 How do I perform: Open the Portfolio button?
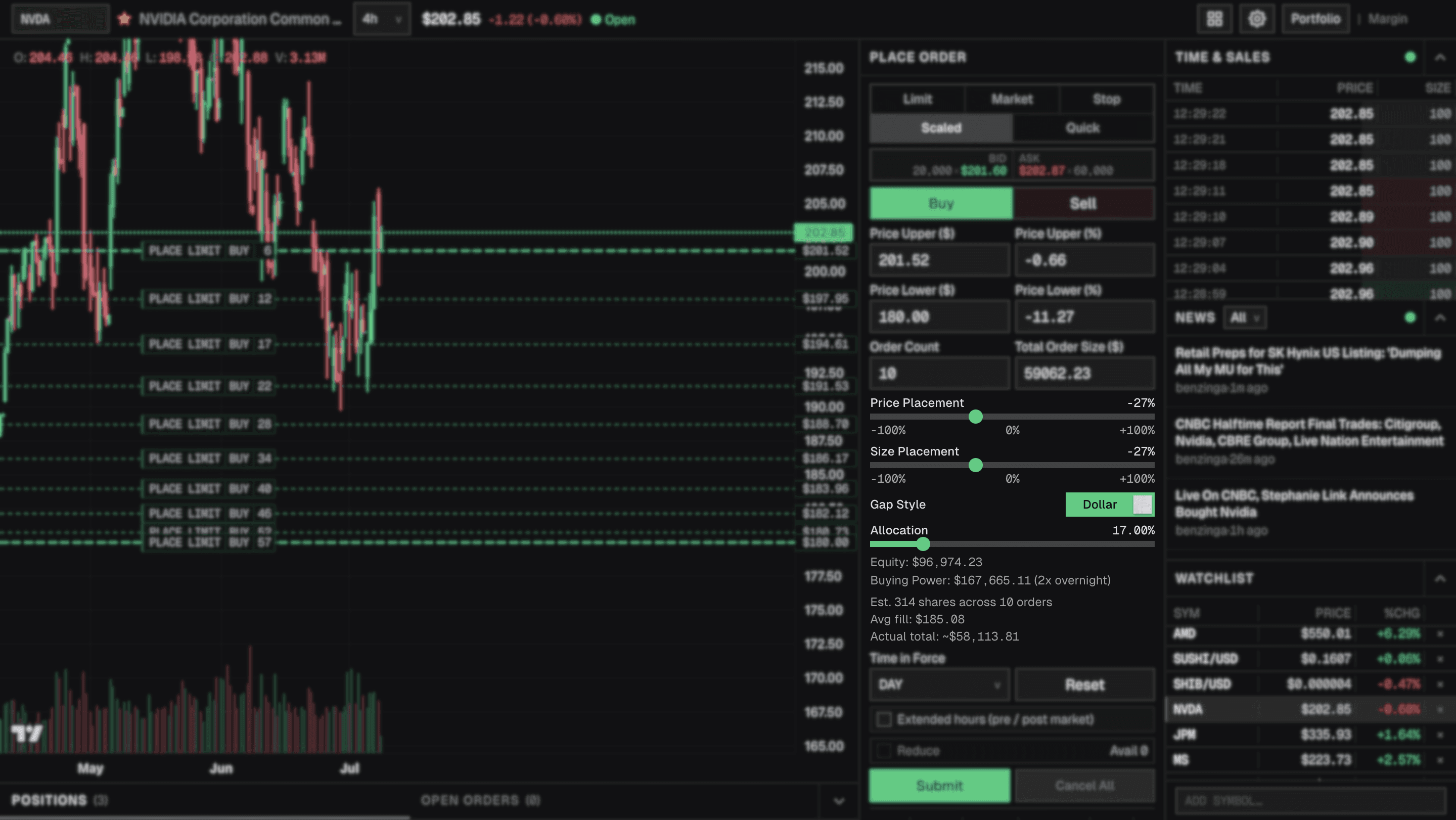tap(1315, 19)
